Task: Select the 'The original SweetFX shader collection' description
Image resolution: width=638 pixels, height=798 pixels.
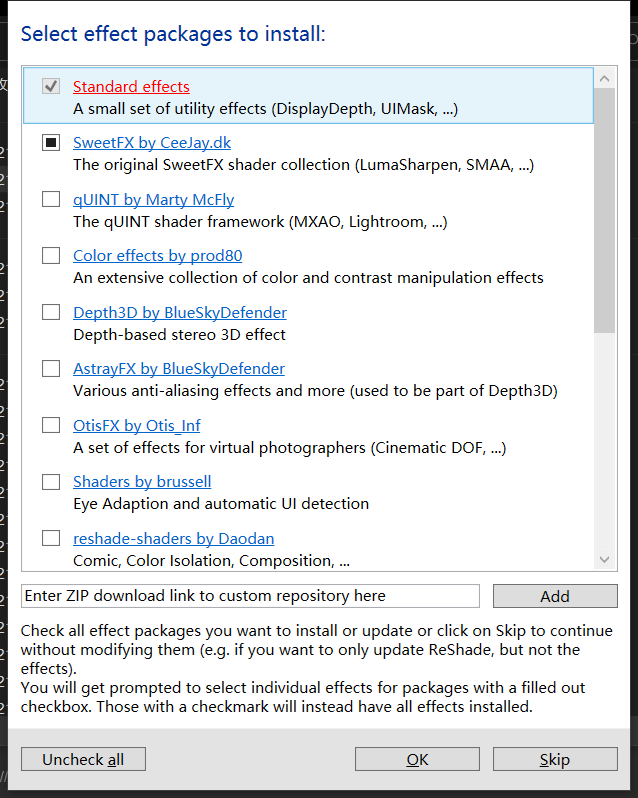Action: [x=303, y=165]
